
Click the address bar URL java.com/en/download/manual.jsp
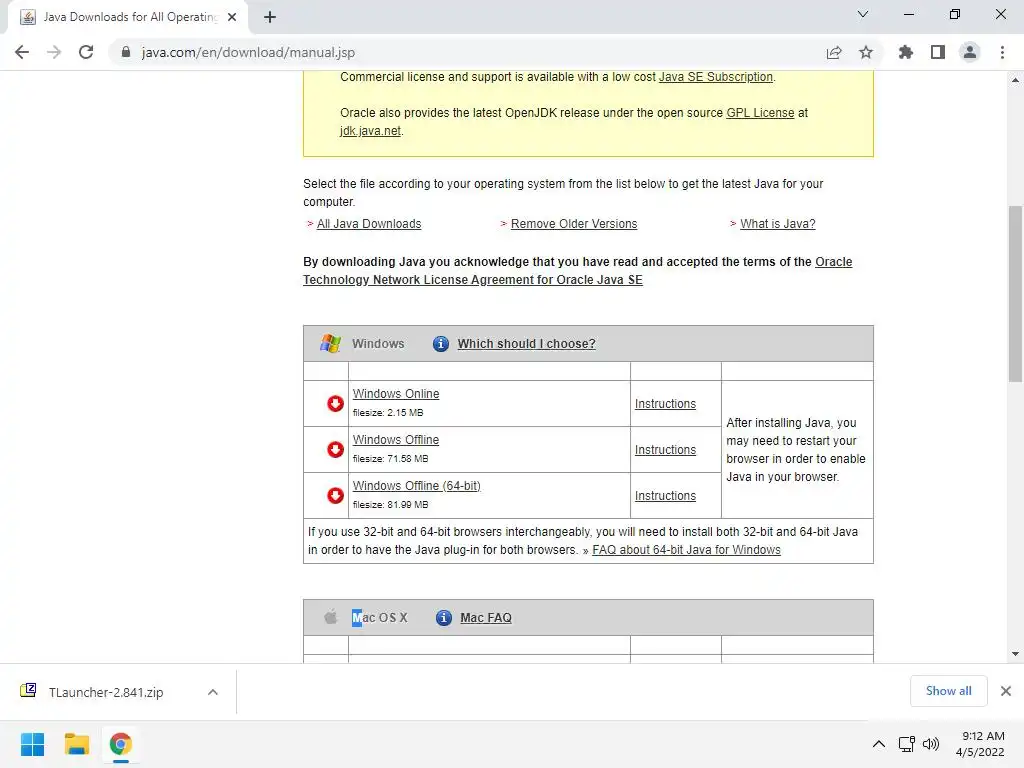coord(248,52)
